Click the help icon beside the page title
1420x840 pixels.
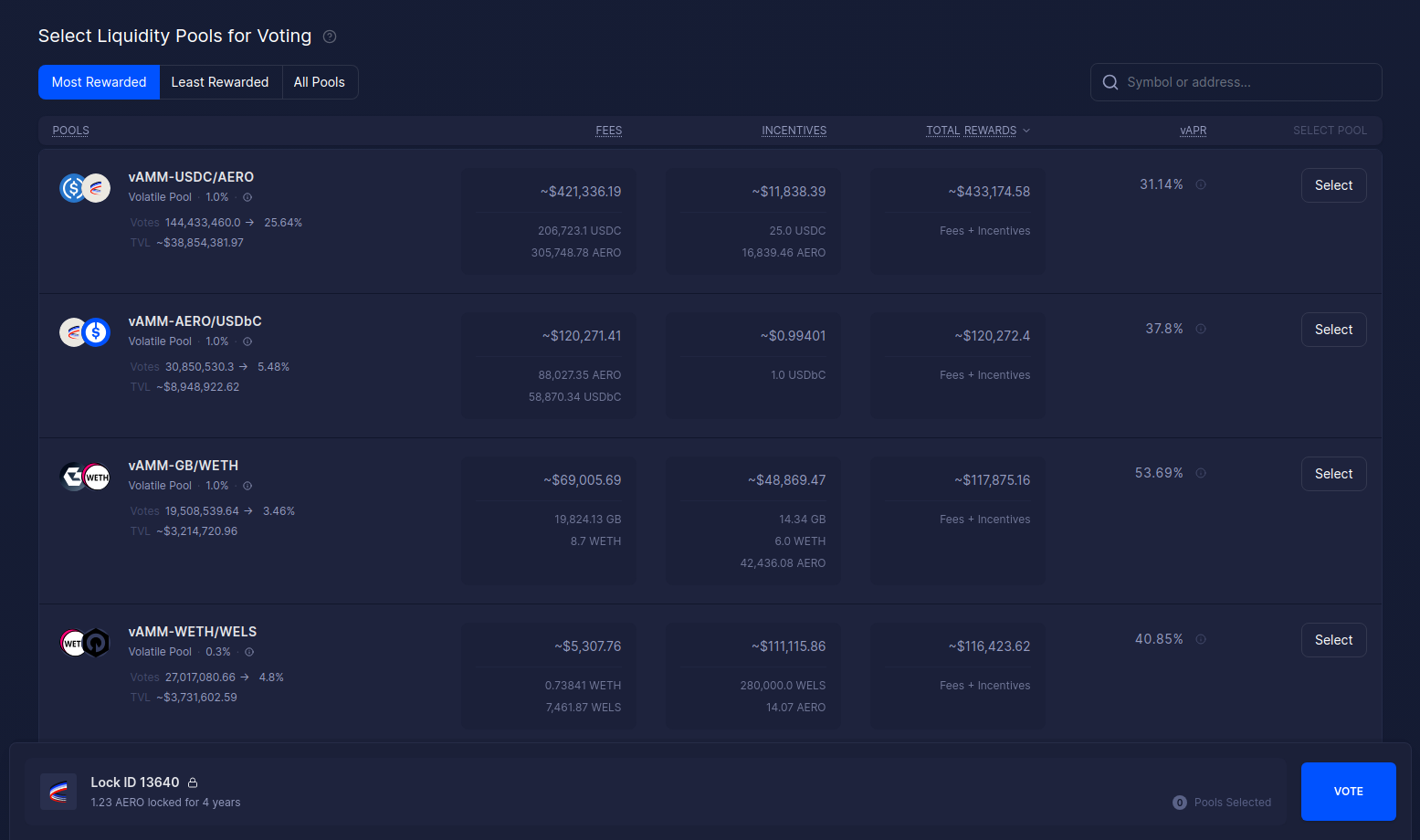coord(329,37)
